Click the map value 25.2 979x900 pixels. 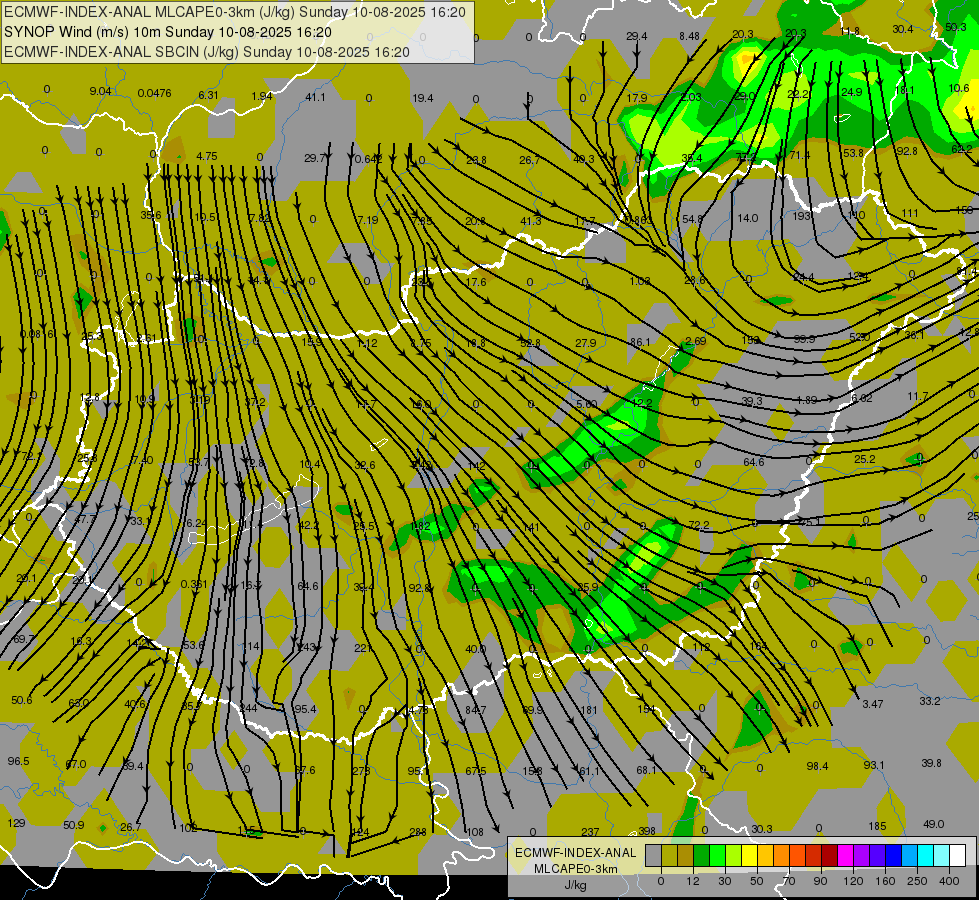click(865, 460)
